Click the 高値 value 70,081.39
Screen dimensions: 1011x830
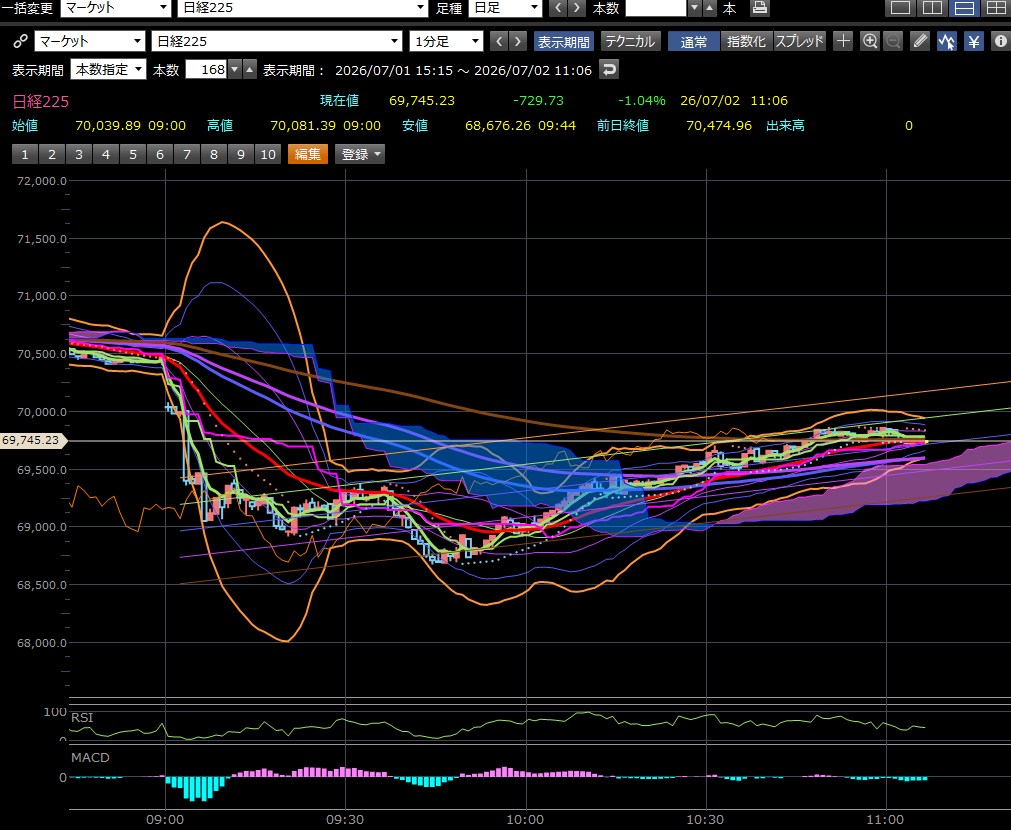pyautogui.click(x=302, y=126)
